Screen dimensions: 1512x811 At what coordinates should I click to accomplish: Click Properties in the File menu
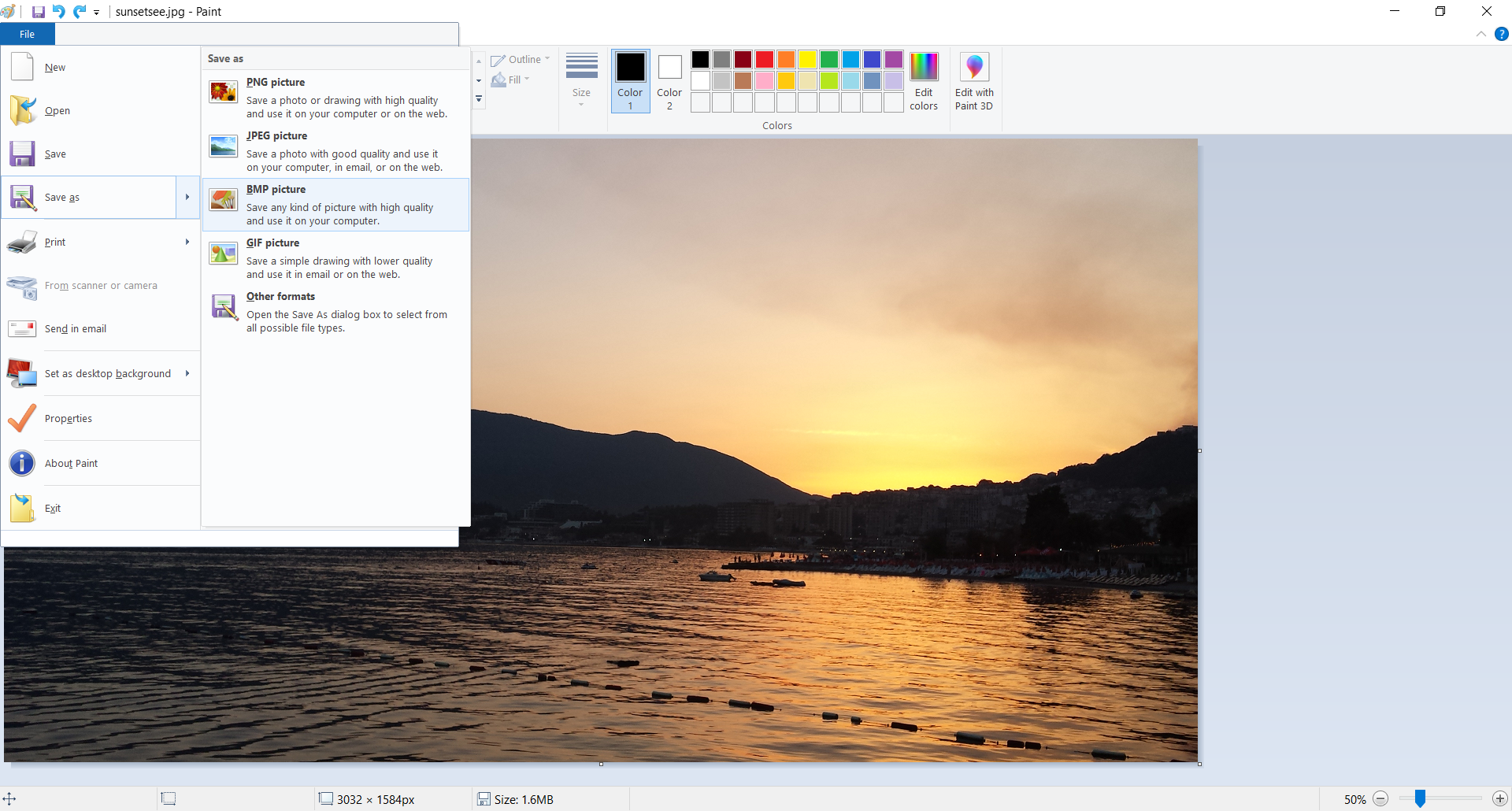tap(69, 419)
